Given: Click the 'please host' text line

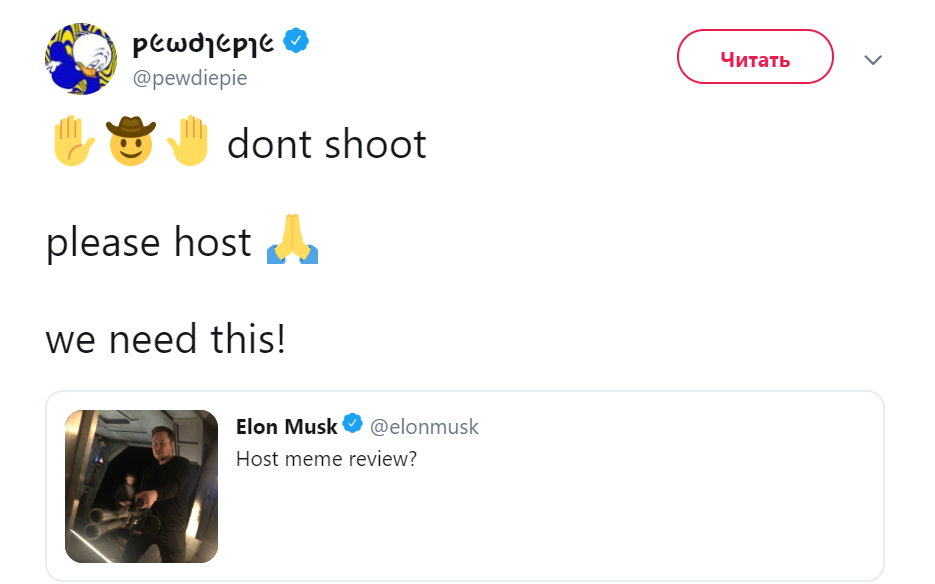Looking at the screenshot, I should [x=148, y=242].
